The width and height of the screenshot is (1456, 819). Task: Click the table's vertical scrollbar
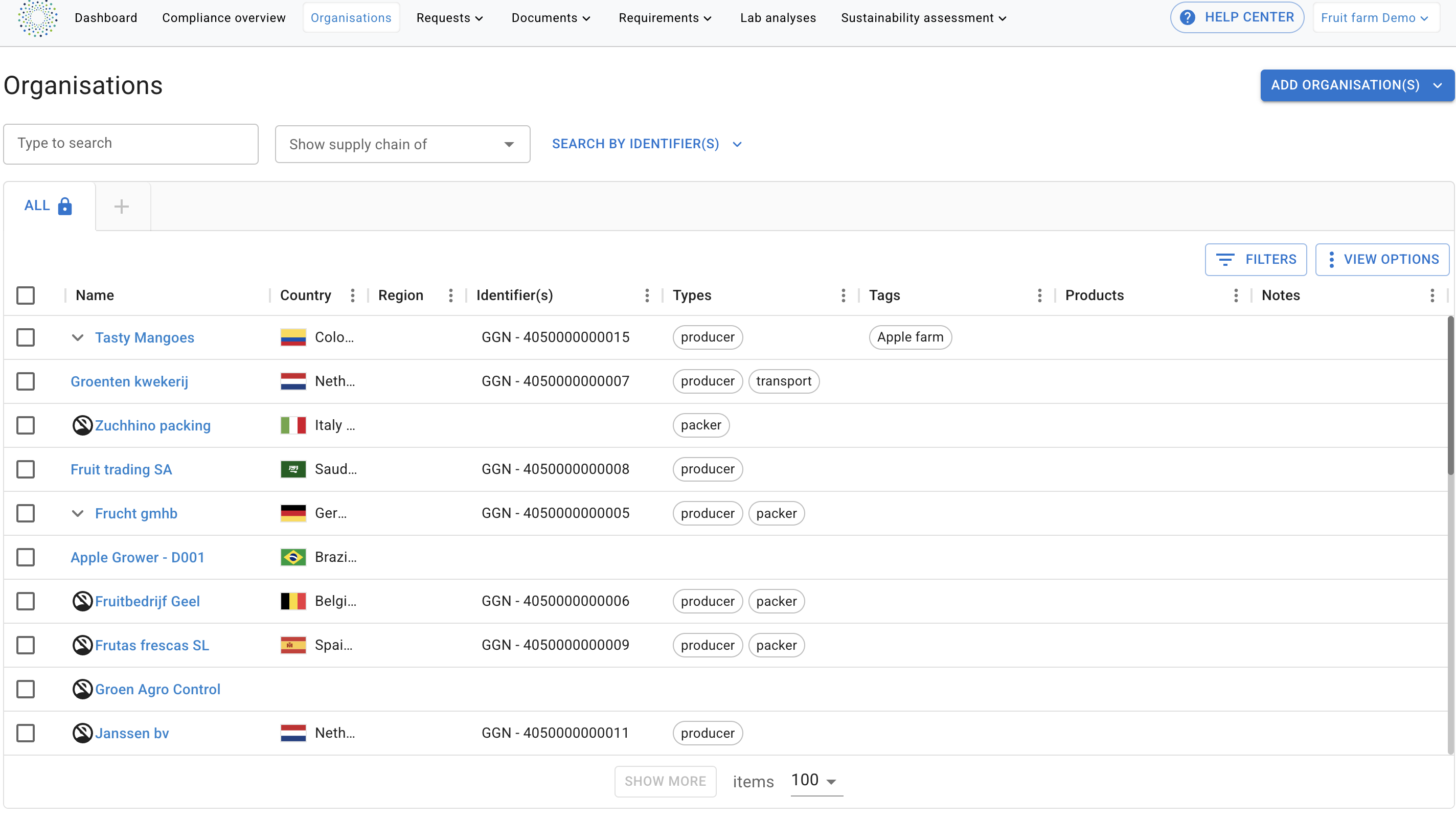pos(1450,396)
